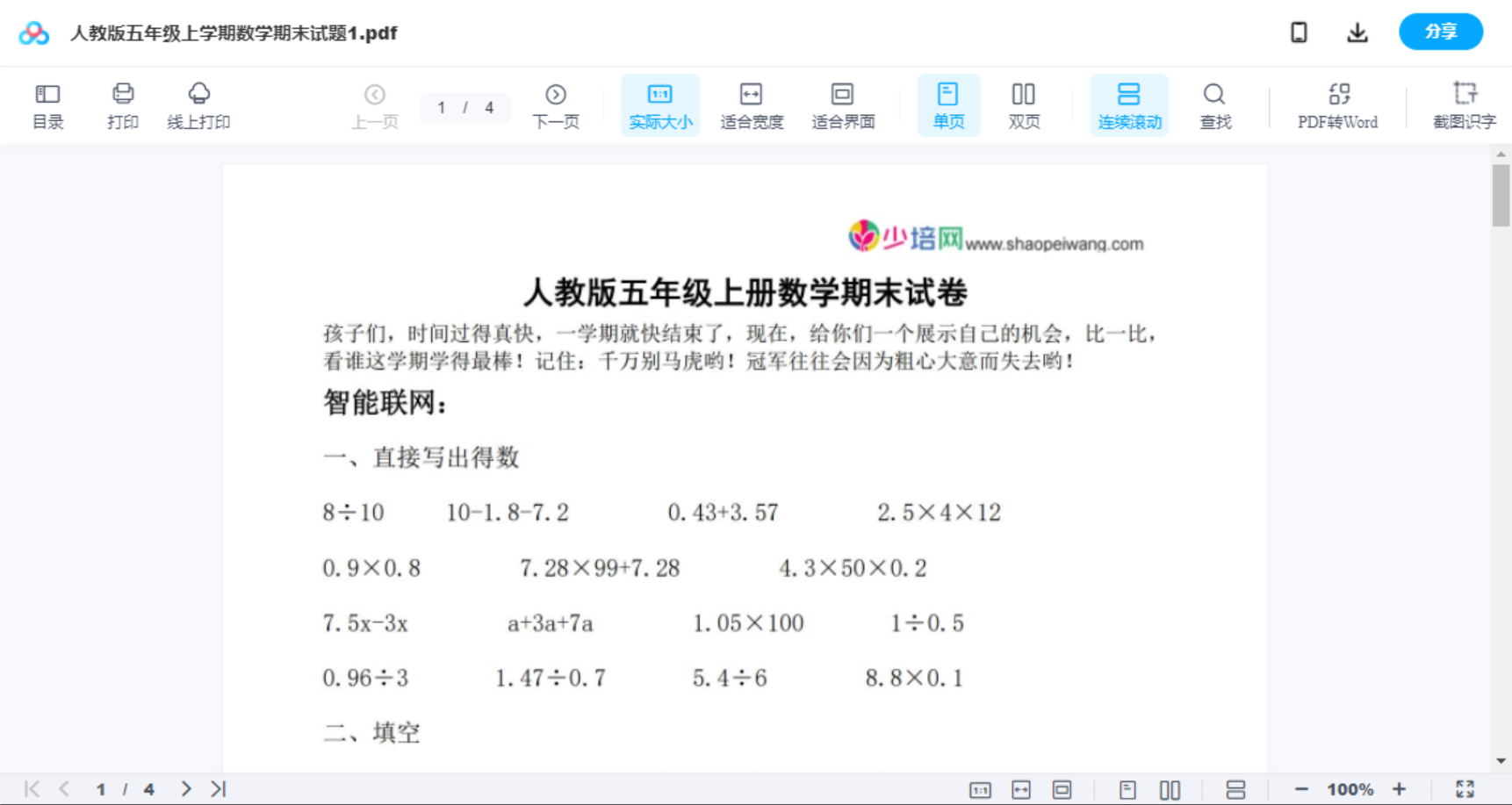Choose 适合界面 fit-to-page mode

pyautogui.click(x=843, y=104)
